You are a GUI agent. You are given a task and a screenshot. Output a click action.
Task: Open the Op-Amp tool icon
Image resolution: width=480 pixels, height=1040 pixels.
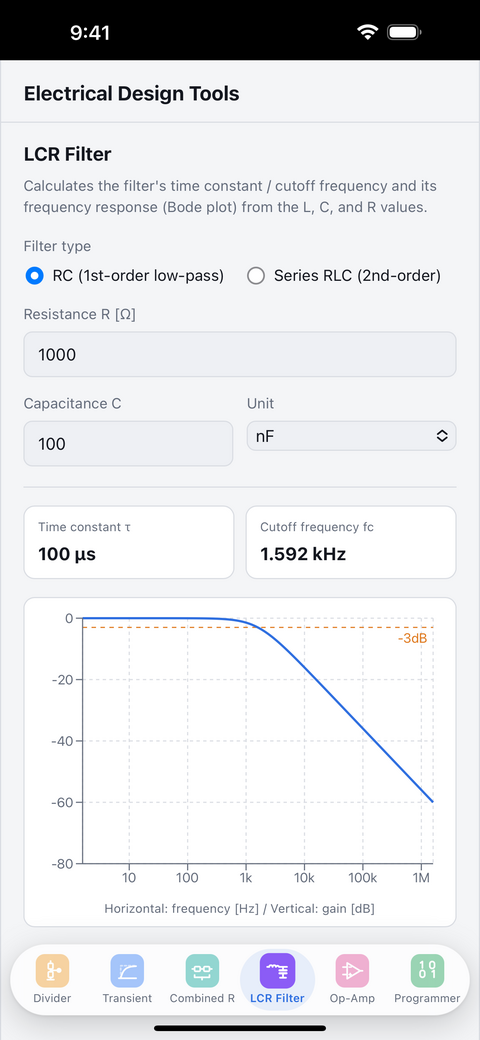pyautogui.click(x=352, y=971)
